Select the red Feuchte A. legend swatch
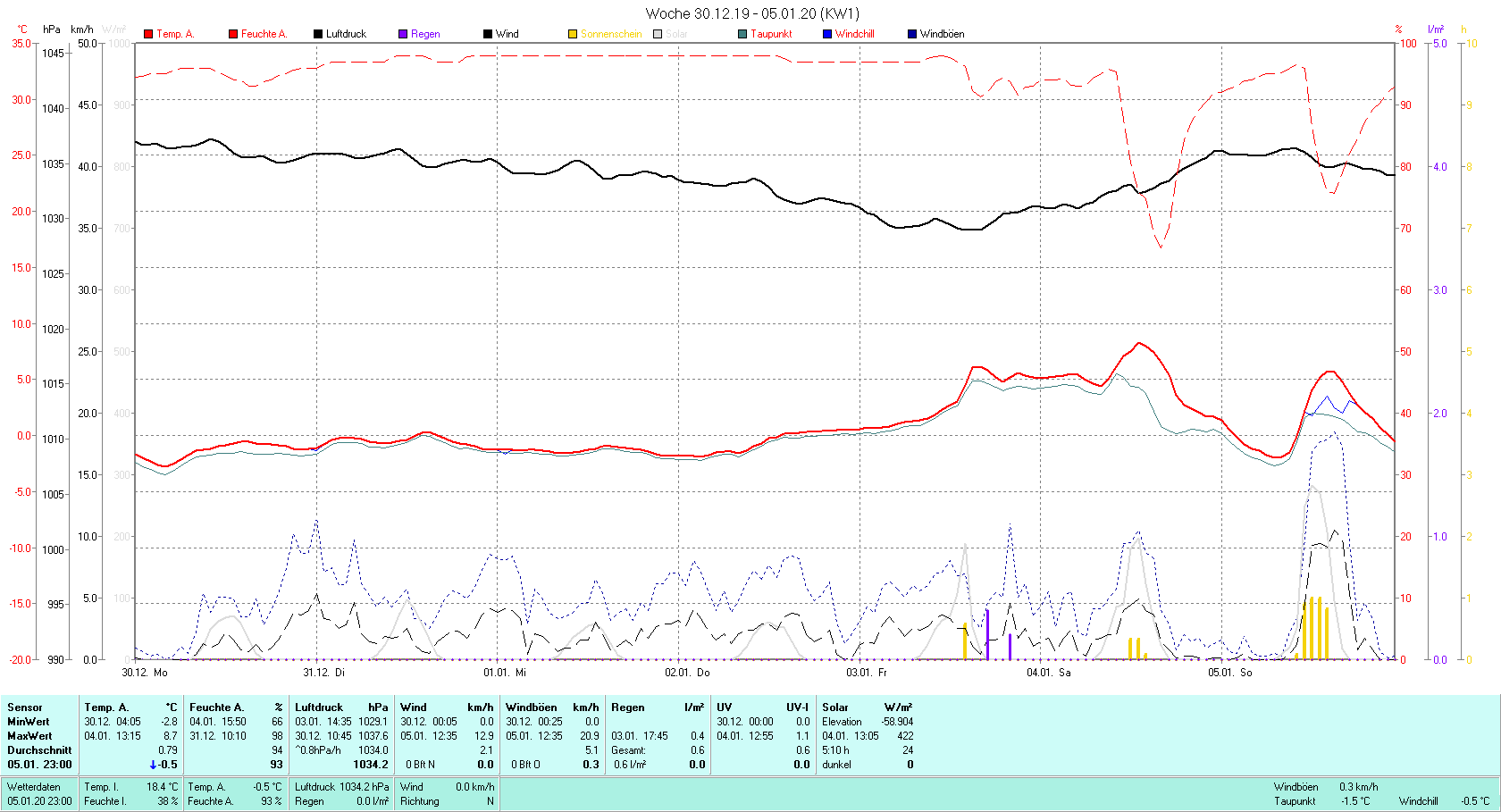 click(233, 34)
